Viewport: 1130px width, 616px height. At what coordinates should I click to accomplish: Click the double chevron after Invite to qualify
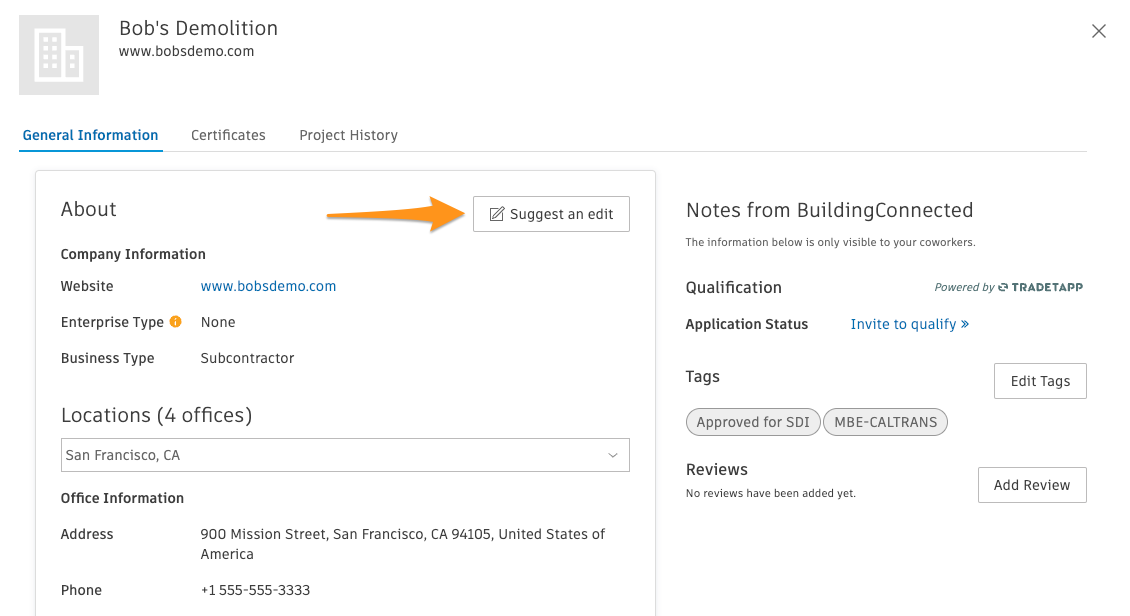pyautogui.click(x=965, y=324)
